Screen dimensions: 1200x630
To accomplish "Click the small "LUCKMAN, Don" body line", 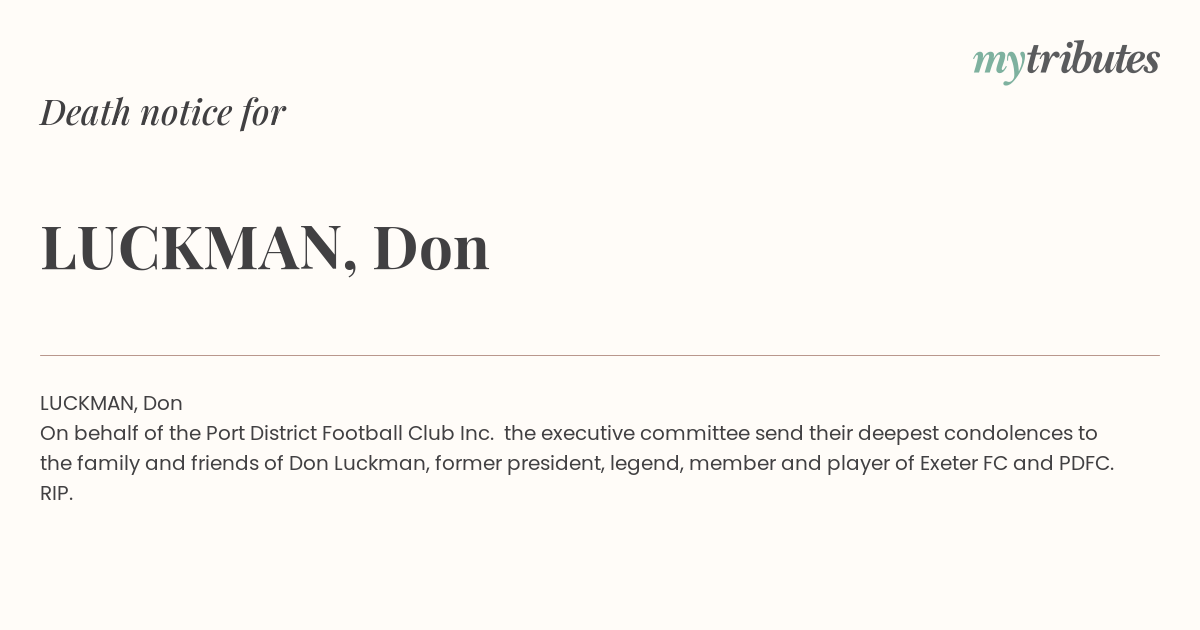I will click(111, 404).
